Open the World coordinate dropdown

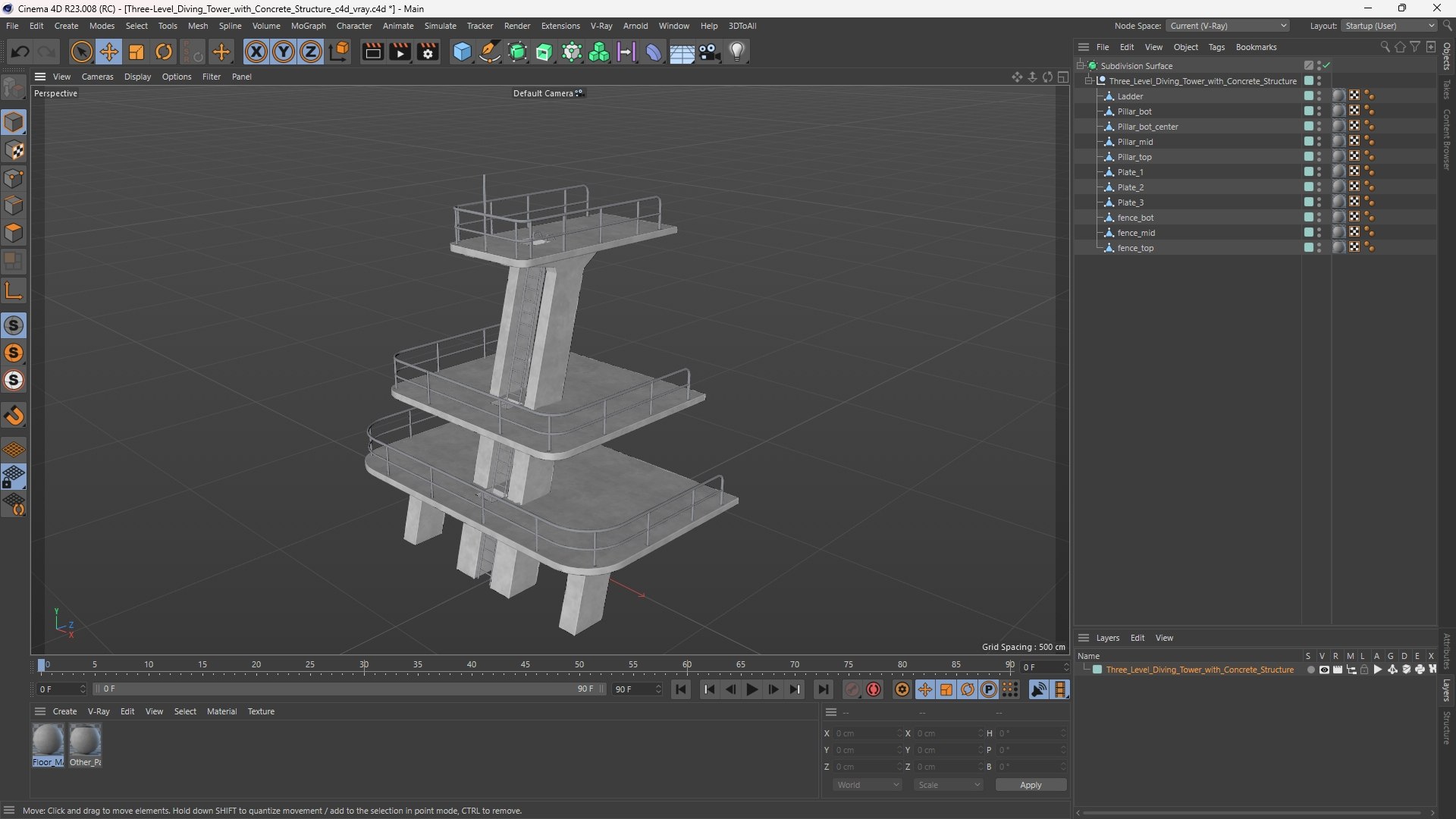(867, 785)
